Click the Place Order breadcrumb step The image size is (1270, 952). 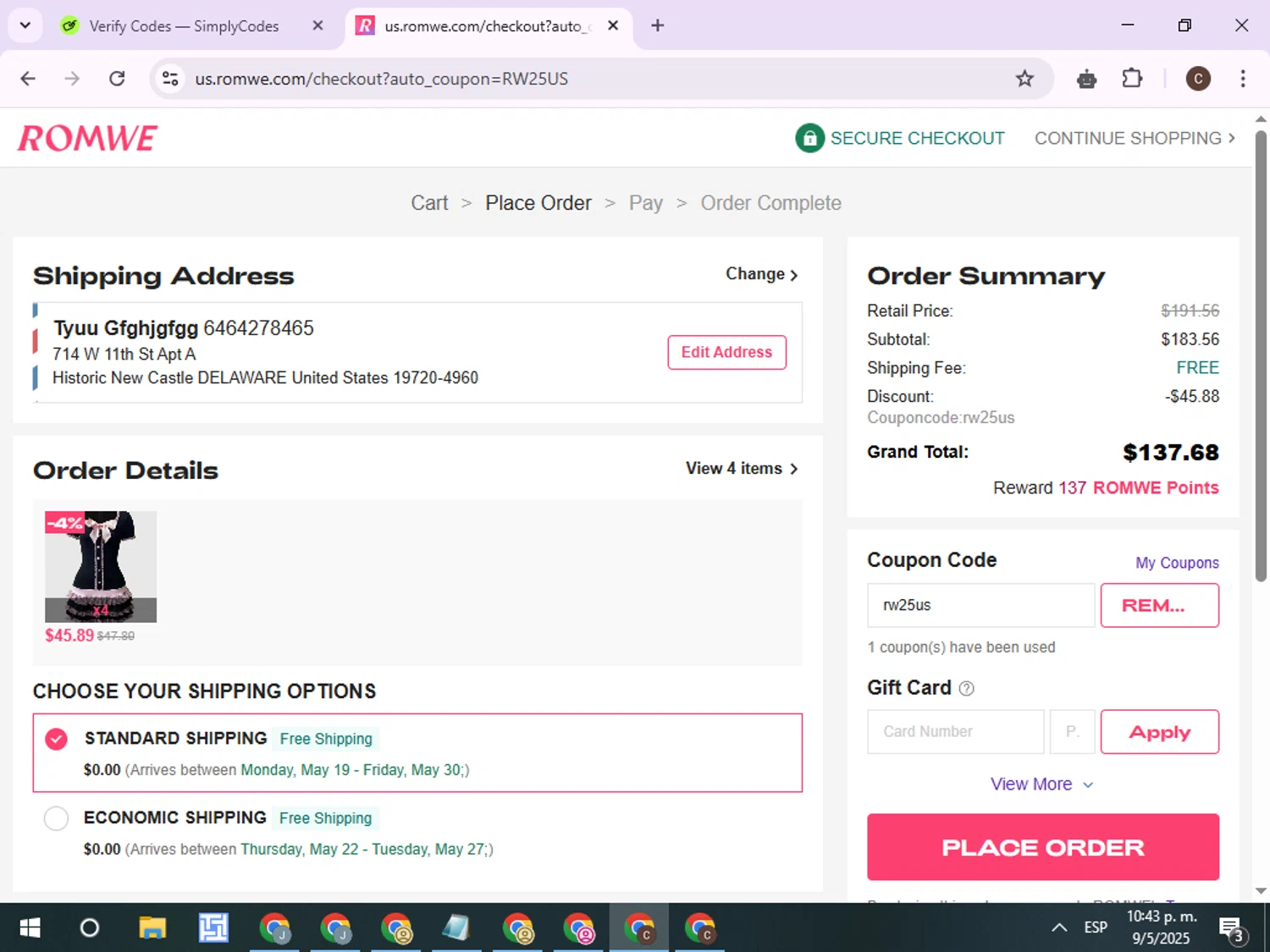pos(538,203)
